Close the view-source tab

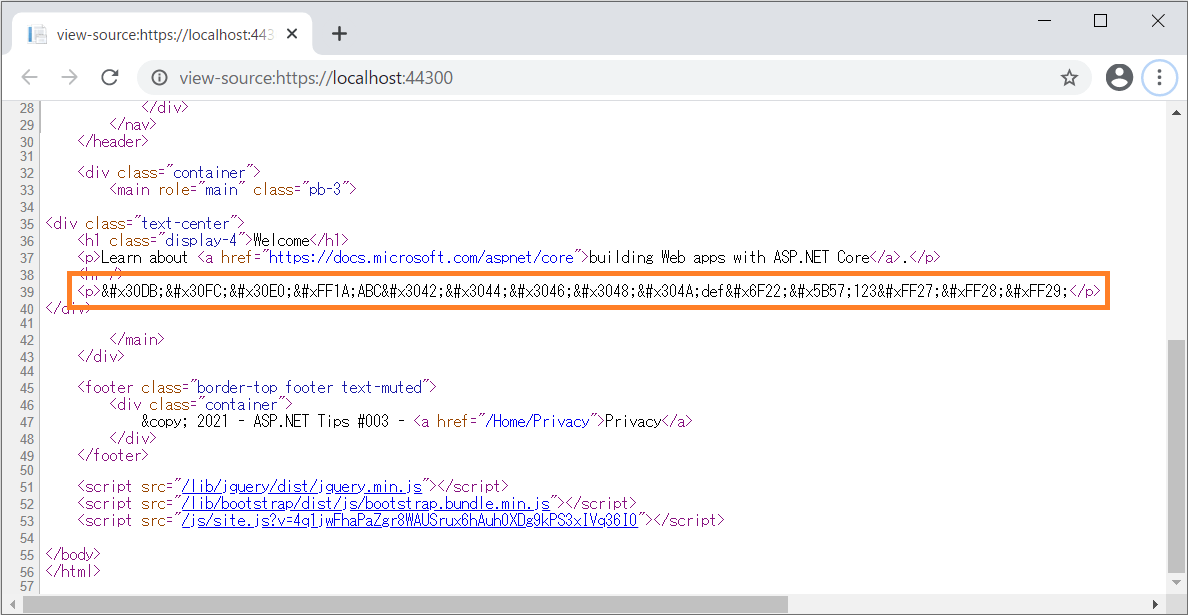(292, 34)
